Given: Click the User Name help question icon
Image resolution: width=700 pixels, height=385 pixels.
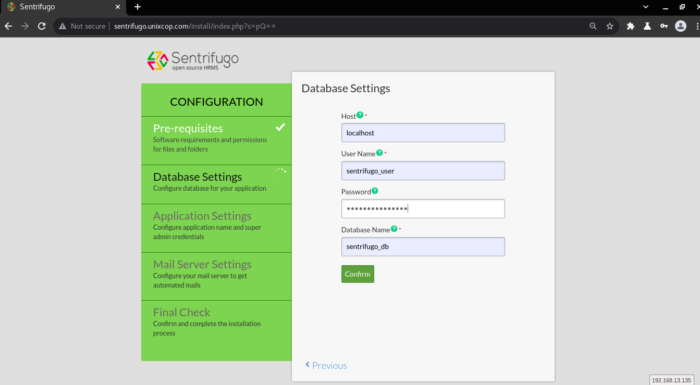Looking at the screenshot, I should [379, 153].
